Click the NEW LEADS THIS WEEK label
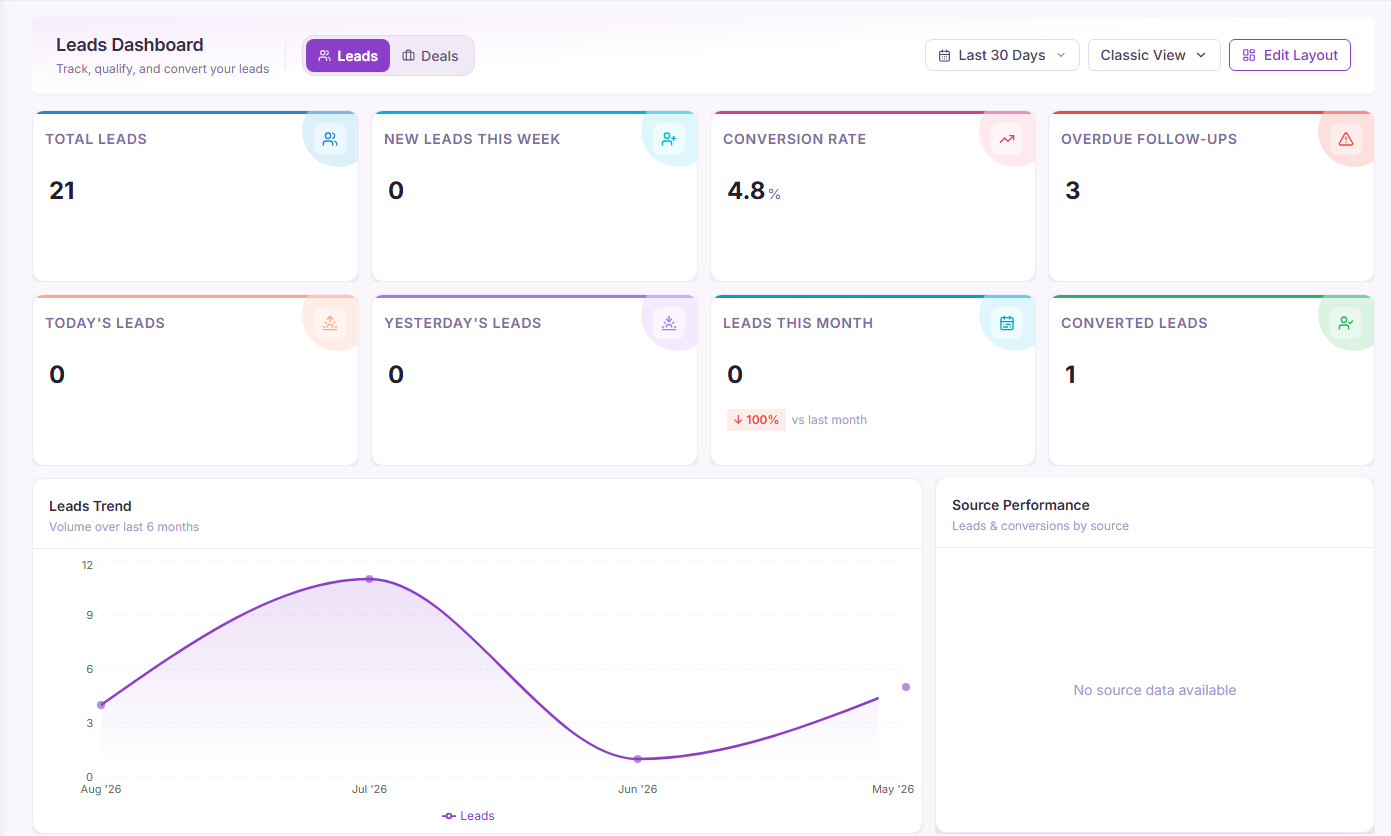The height and width of the screenshot is (836, 1391). 472,139
